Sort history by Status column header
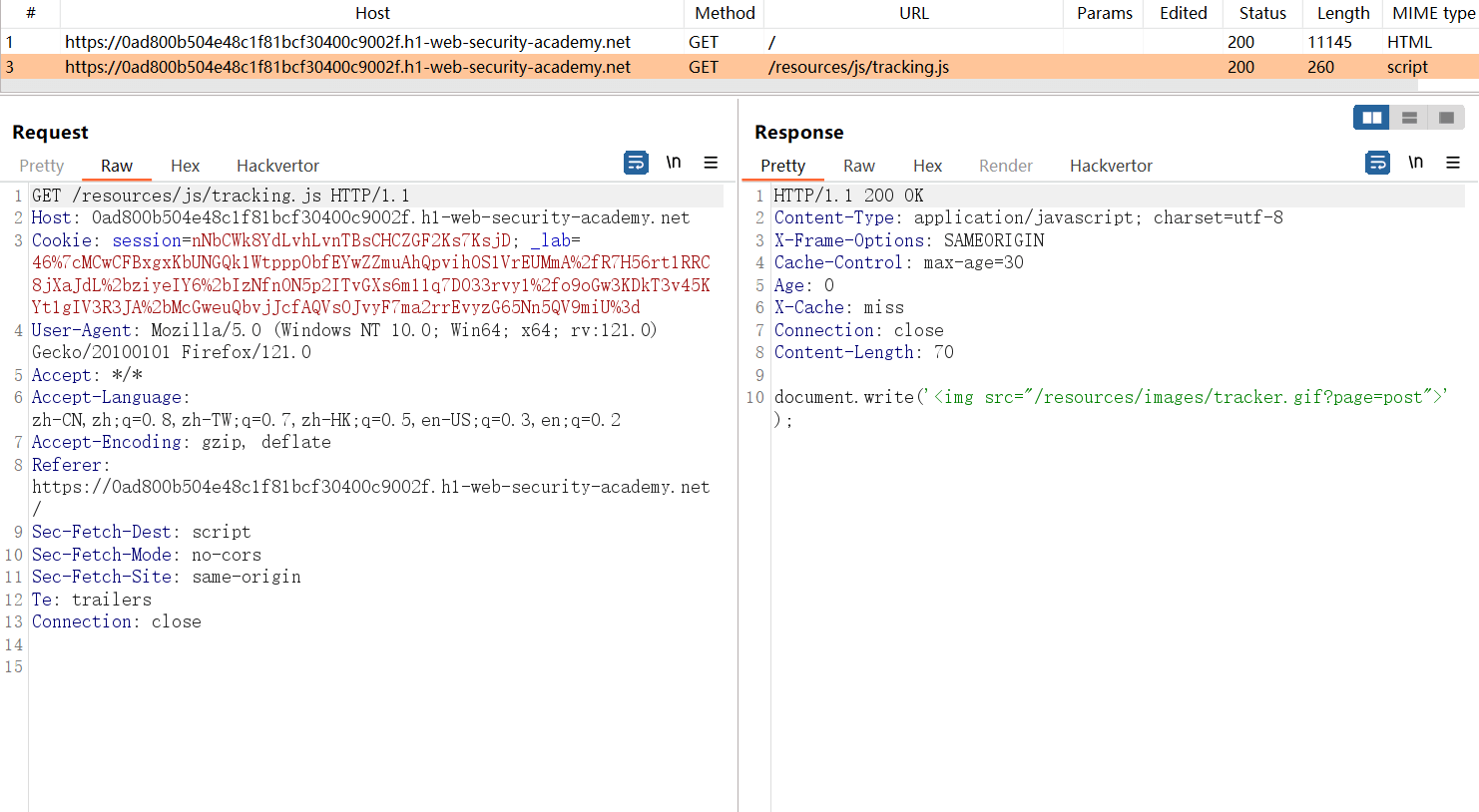The image size is (1479, 812). coord(1262,13)
